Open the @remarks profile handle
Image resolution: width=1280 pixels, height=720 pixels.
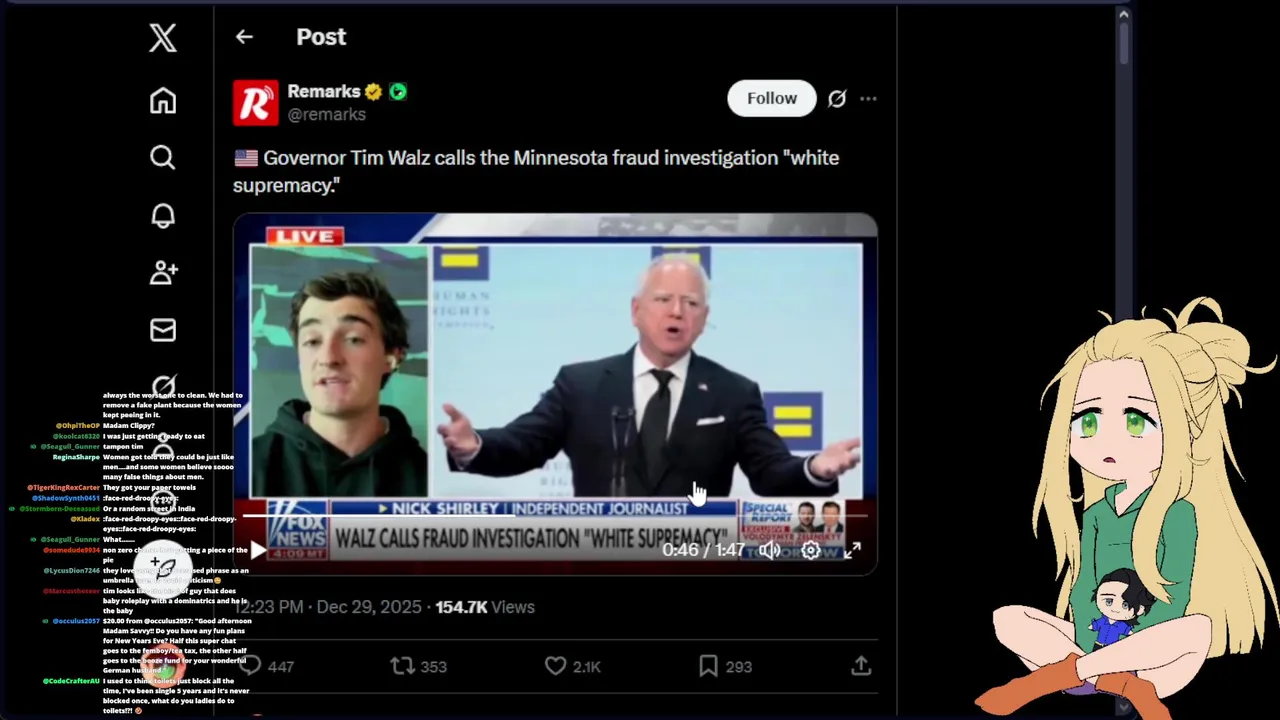tap(327, 114)
